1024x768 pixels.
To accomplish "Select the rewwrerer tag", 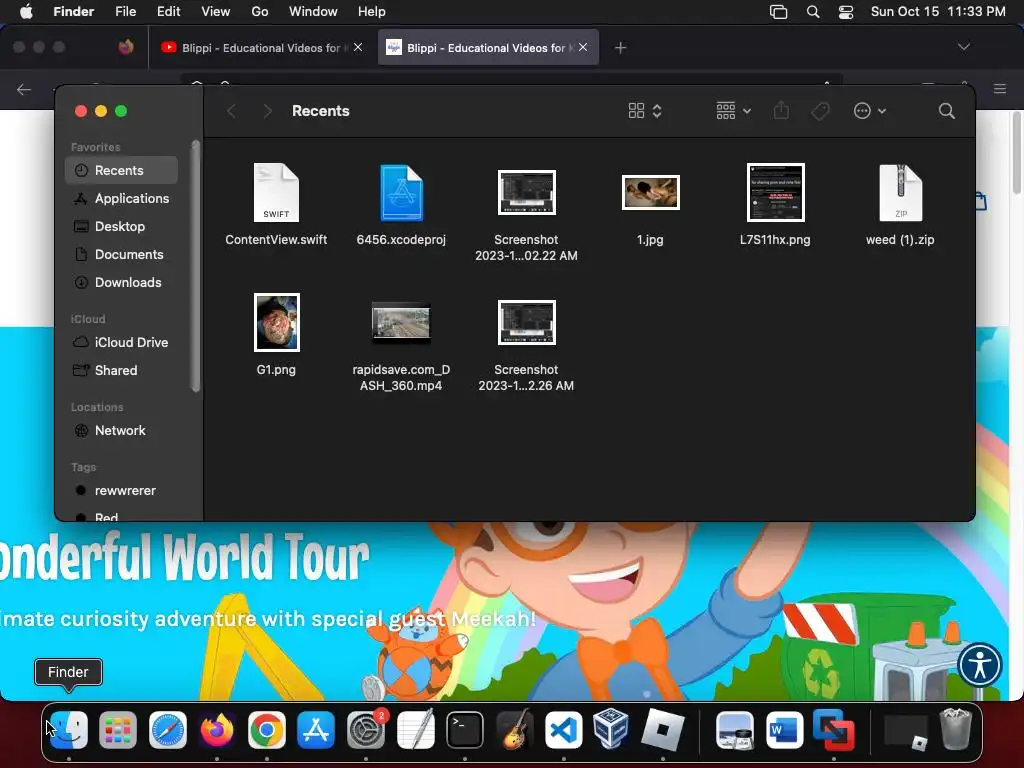I will point(121,490).
